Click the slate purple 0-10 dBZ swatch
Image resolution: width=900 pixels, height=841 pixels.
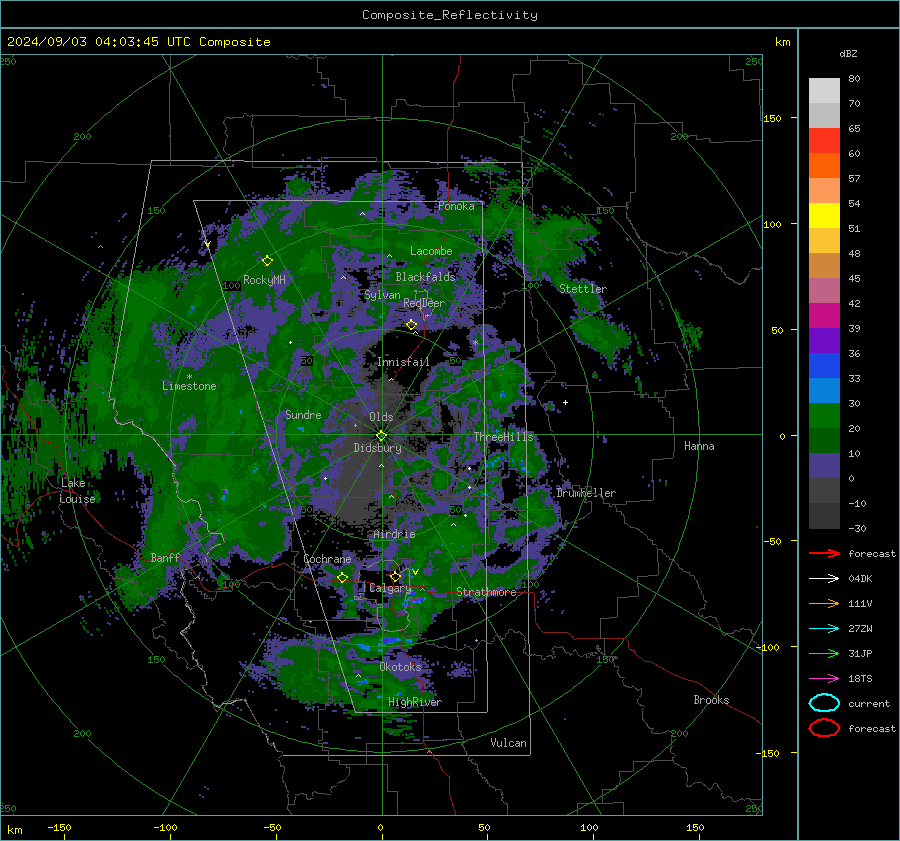click(x=824, y=466)
